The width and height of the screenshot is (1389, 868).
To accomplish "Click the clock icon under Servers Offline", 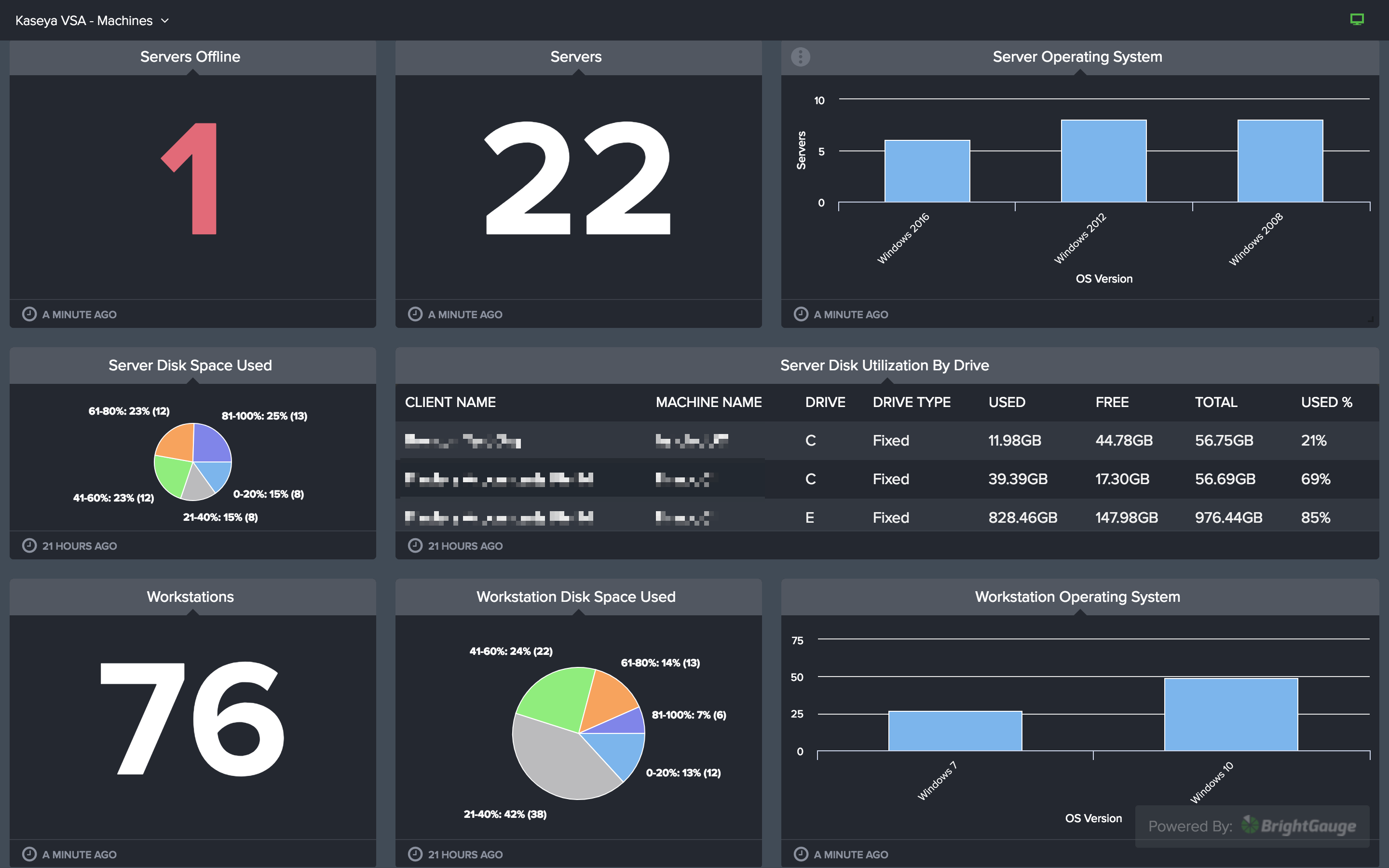I will 29,314.
